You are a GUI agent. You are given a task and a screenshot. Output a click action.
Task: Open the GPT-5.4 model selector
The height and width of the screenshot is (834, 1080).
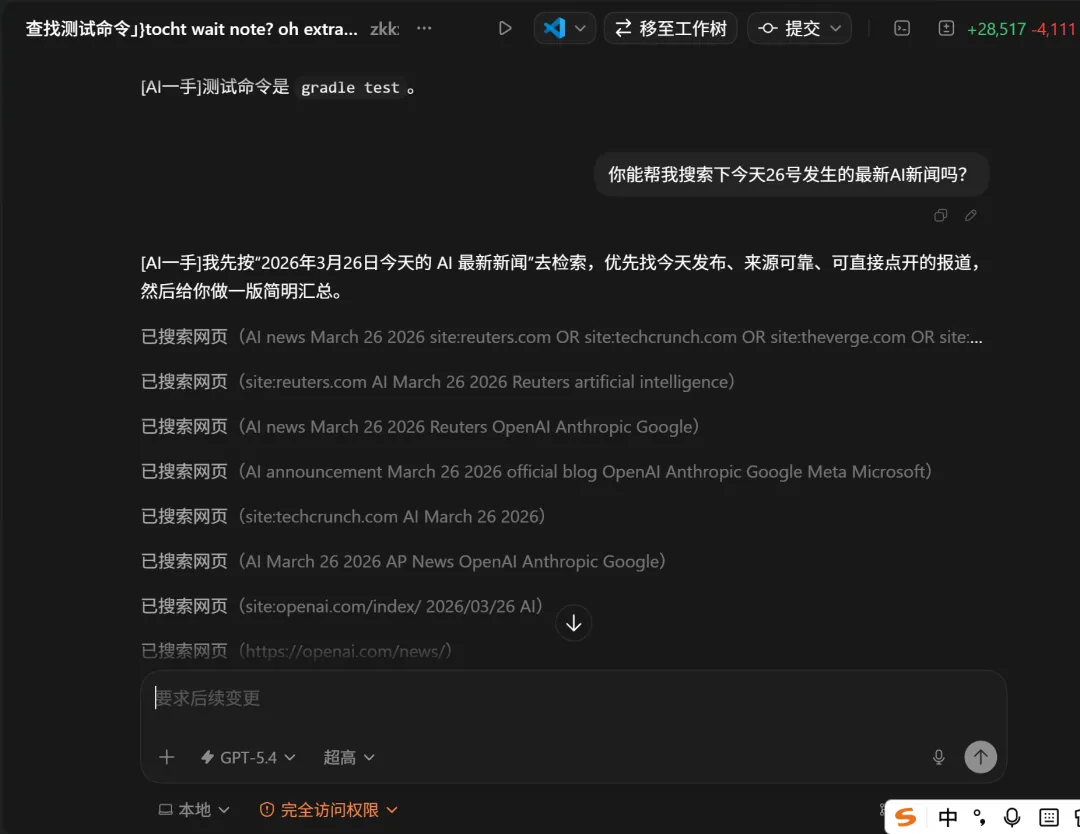point(248,758)
